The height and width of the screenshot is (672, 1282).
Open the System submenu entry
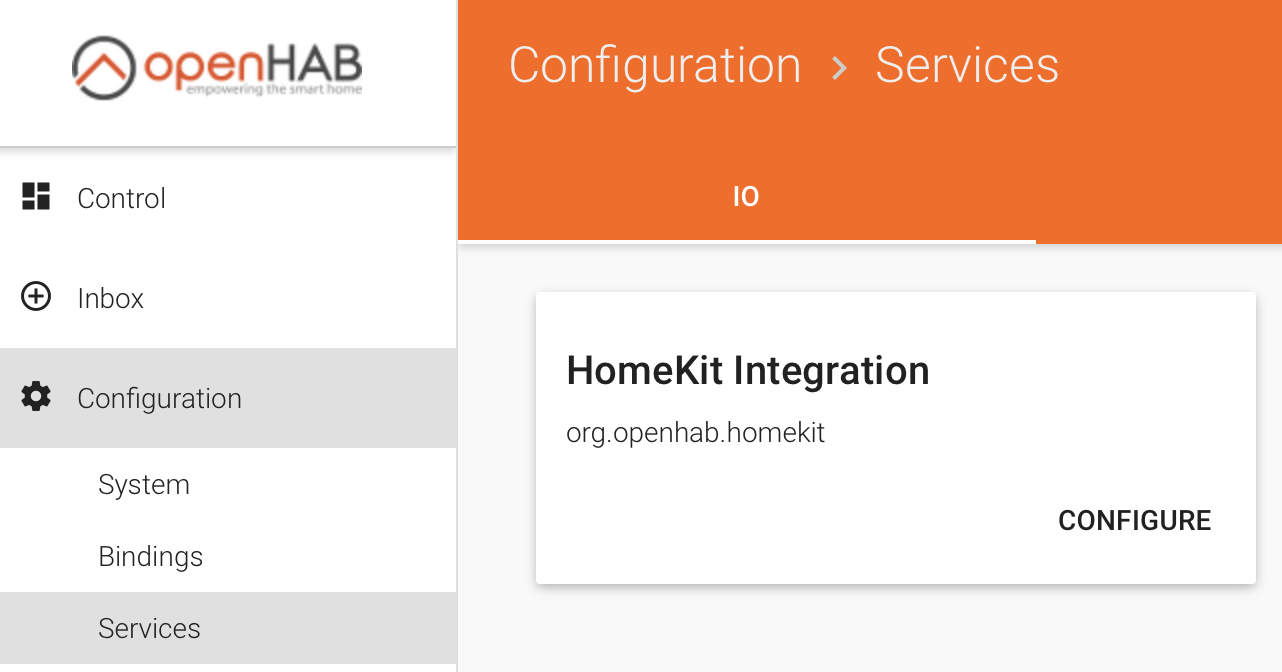144,484
